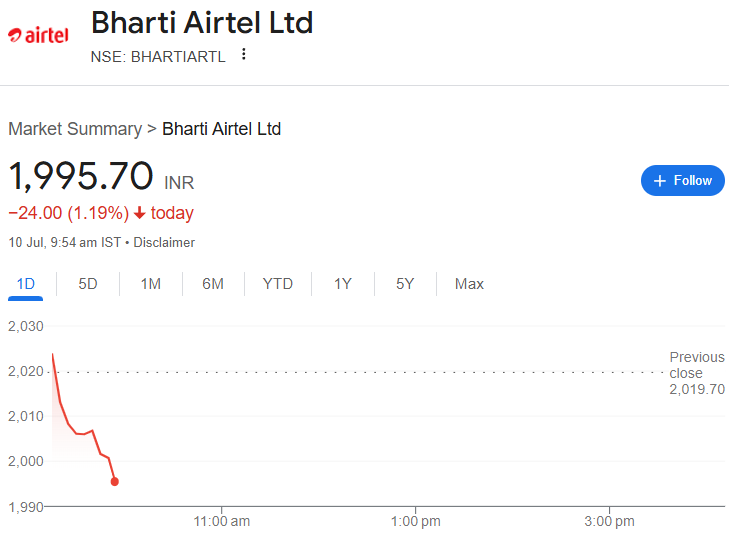
Task: Open the three-dot more options menu
Action: [x=243, y=54]
